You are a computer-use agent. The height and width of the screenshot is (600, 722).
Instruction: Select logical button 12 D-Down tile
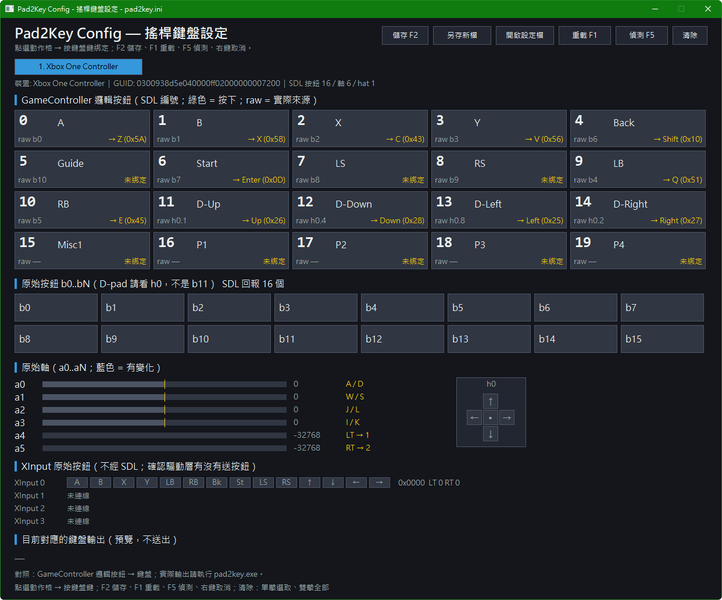[x=360, y=210]
